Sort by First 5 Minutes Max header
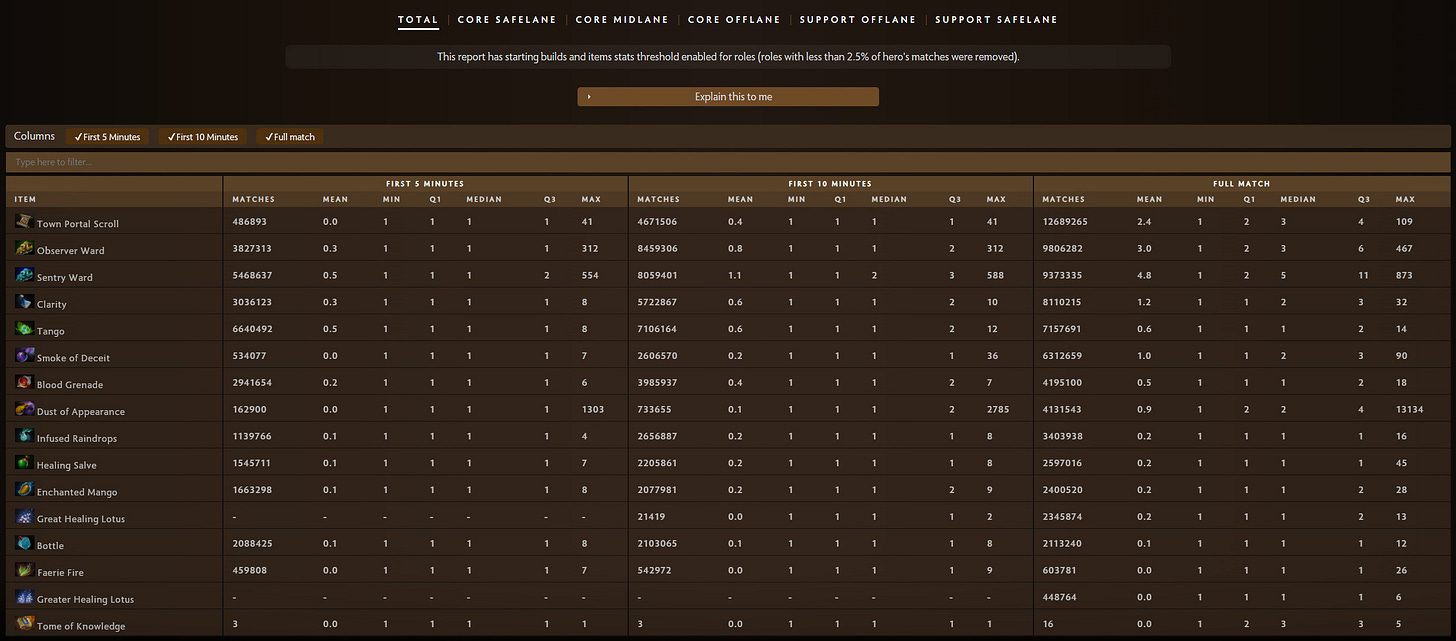The width and height of the screenshot is (1456, 641). pos(591,199)
